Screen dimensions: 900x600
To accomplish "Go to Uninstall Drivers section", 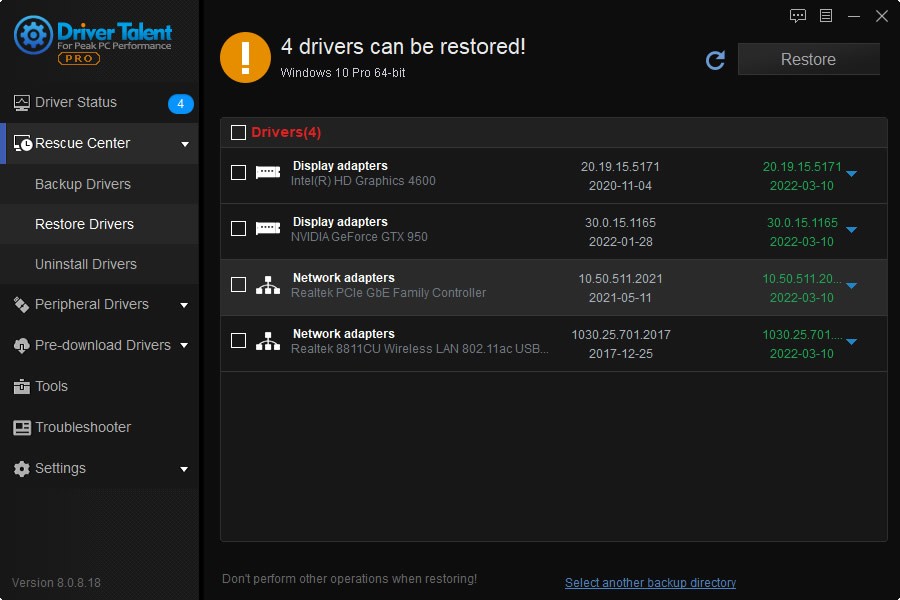I will [x=86, y=264].
